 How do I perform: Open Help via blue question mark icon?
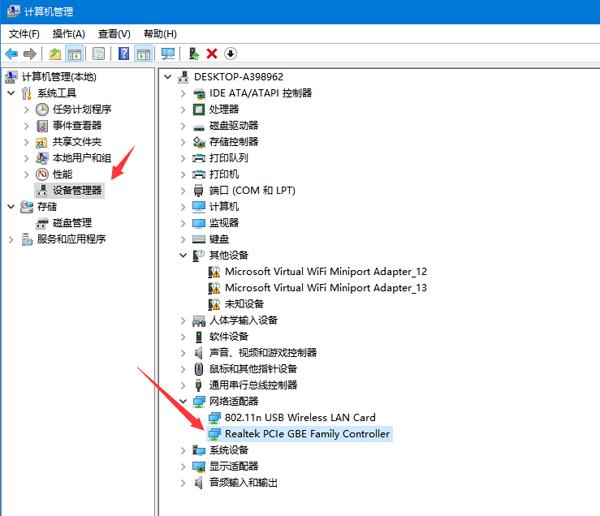124,54
